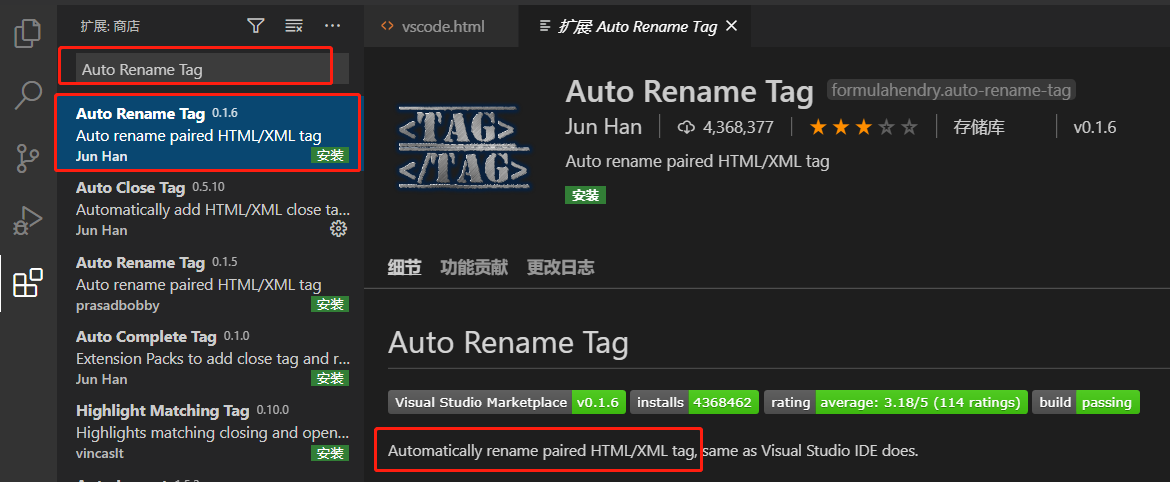Screen dimensions: 1170x482
Task: Select Auto Close Tag extension entry
Action: click(208, 208)
